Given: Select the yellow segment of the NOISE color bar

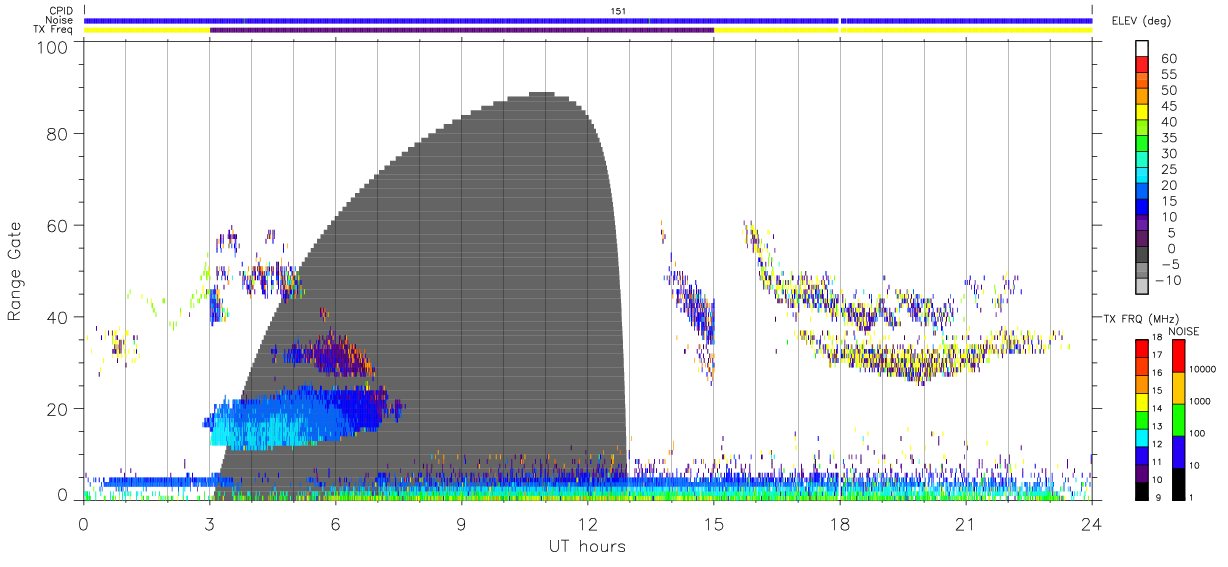Looking at the screenshot, I should pos(1178,388).
